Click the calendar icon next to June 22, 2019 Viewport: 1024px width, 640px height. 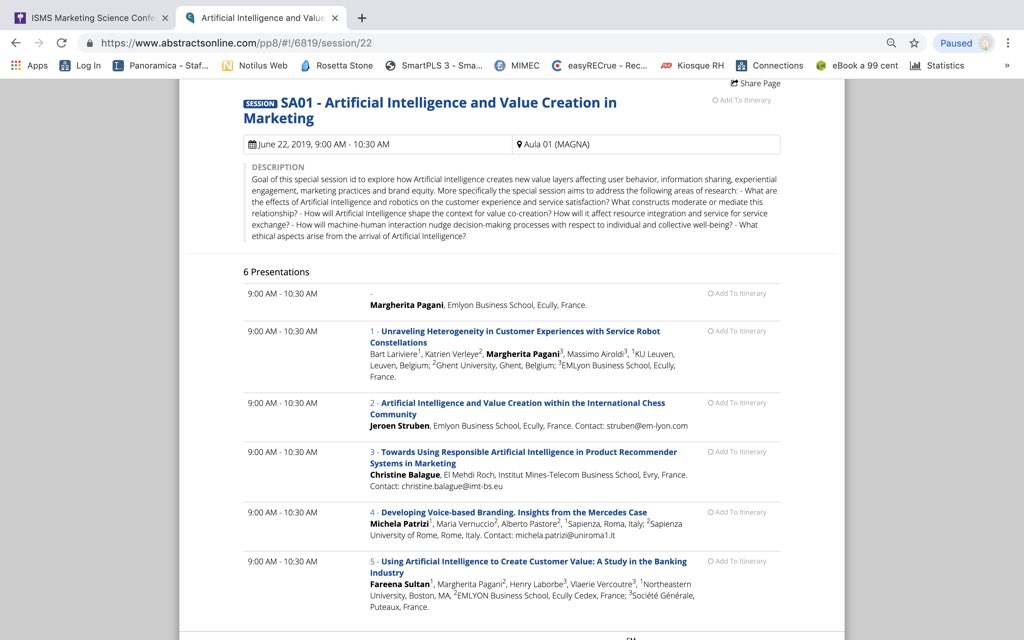[x=252, y=144]
